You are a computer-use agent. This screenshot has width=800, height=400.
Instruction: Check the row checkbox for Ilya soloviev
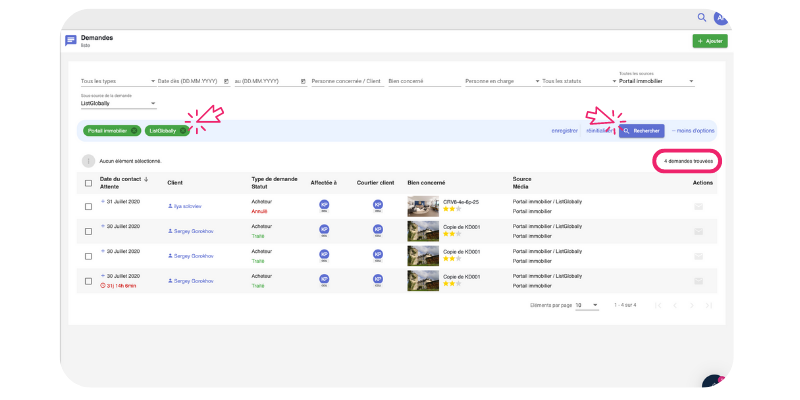click(88, 205)
